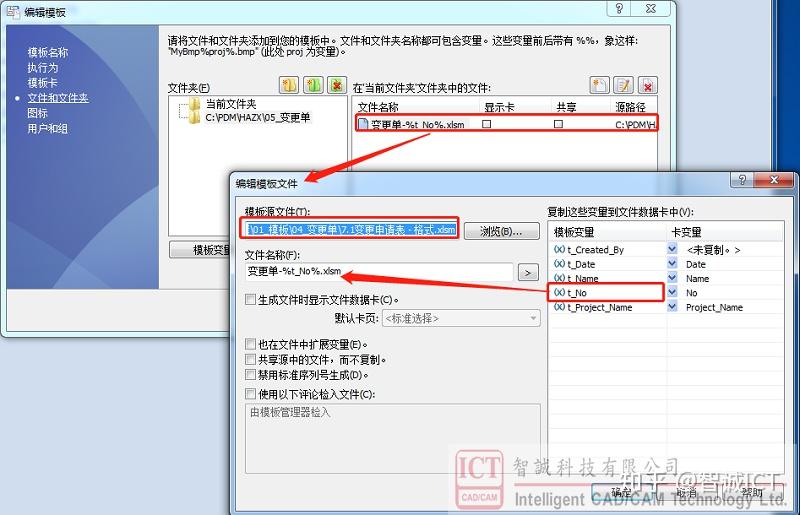This screenshot has width=800, height=515.
Task: Click the 共享 column header
Action: (566, 107)
